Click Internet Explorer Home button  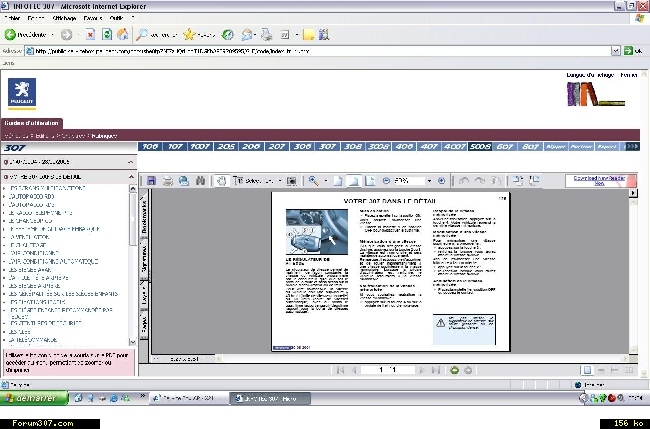point(123,35)
